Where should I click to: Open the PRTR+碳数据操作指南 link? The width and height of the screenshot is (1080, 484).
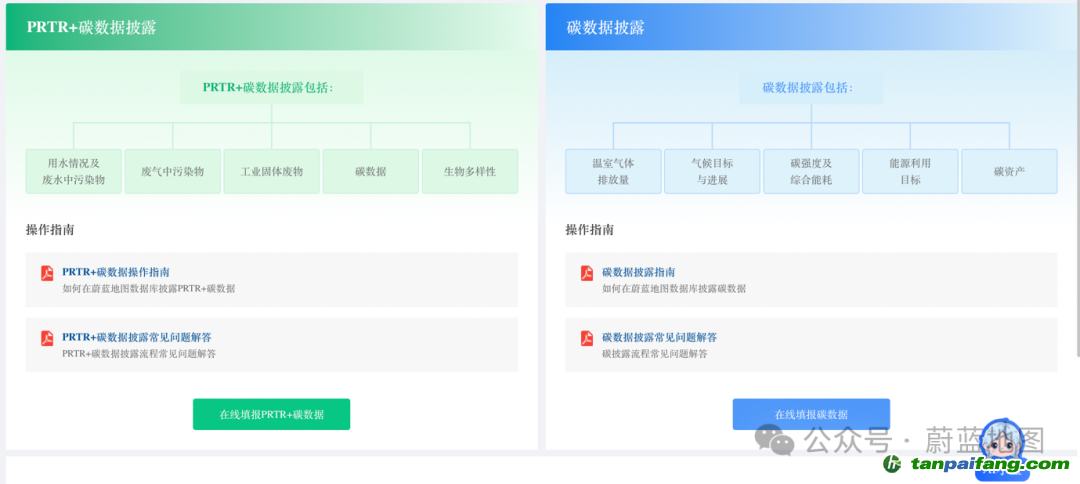pos(116,272)
